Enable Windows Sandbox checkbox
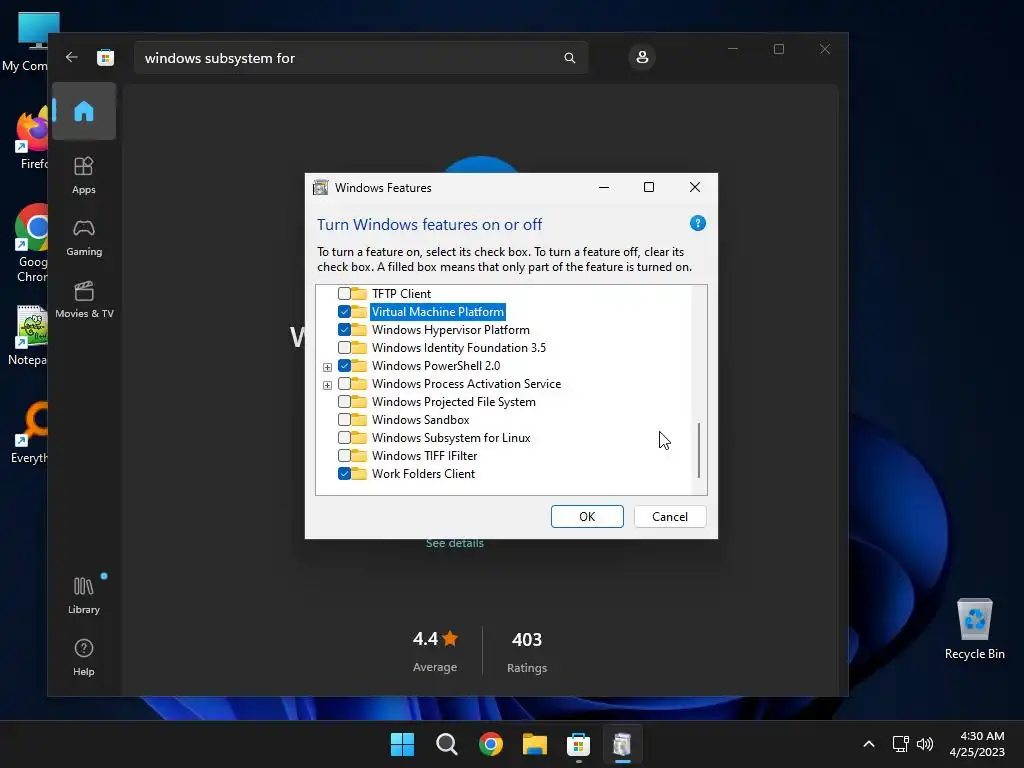Screen dimensions: 1024x768 tap(344, 419)
